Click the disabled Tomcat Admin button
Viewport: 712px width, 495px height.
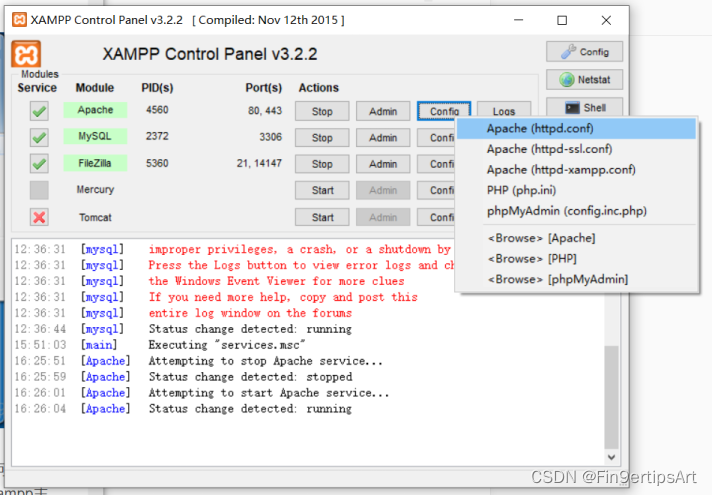point(383,217)
